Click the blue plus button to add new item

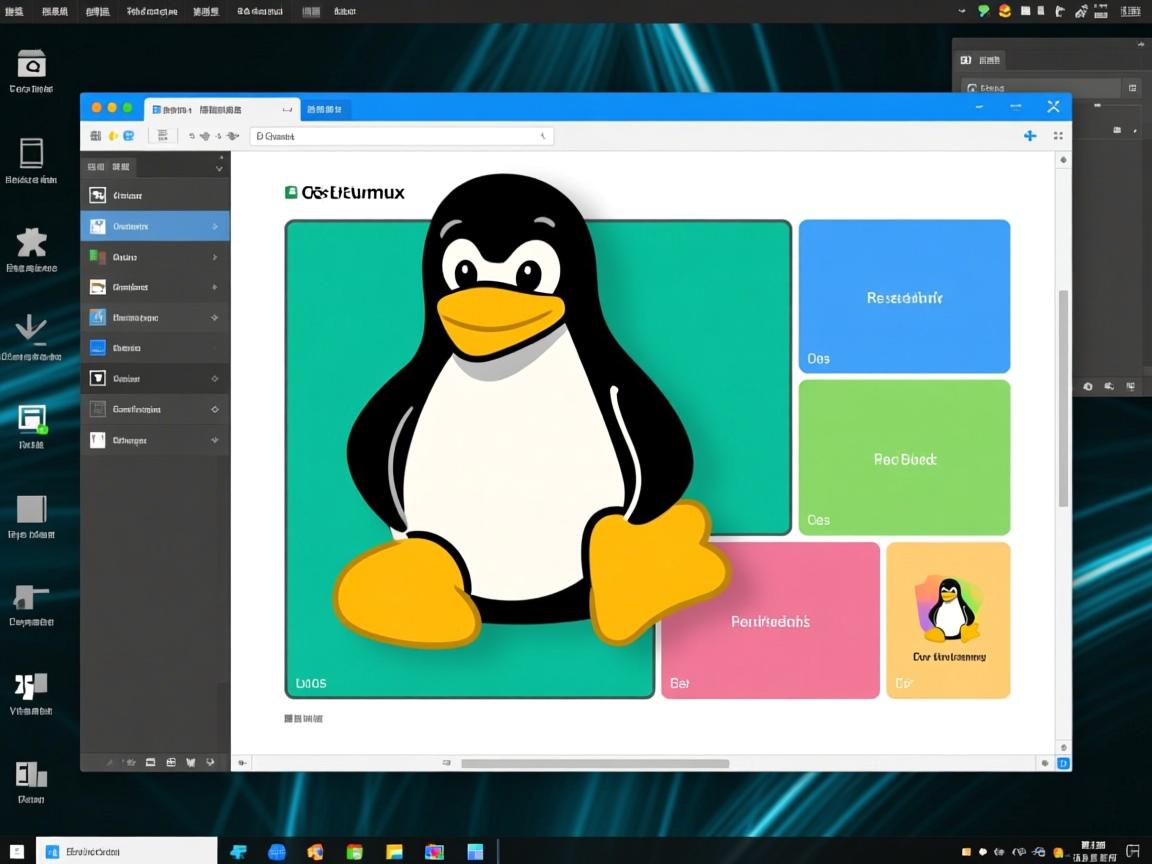click(1030, 135)
